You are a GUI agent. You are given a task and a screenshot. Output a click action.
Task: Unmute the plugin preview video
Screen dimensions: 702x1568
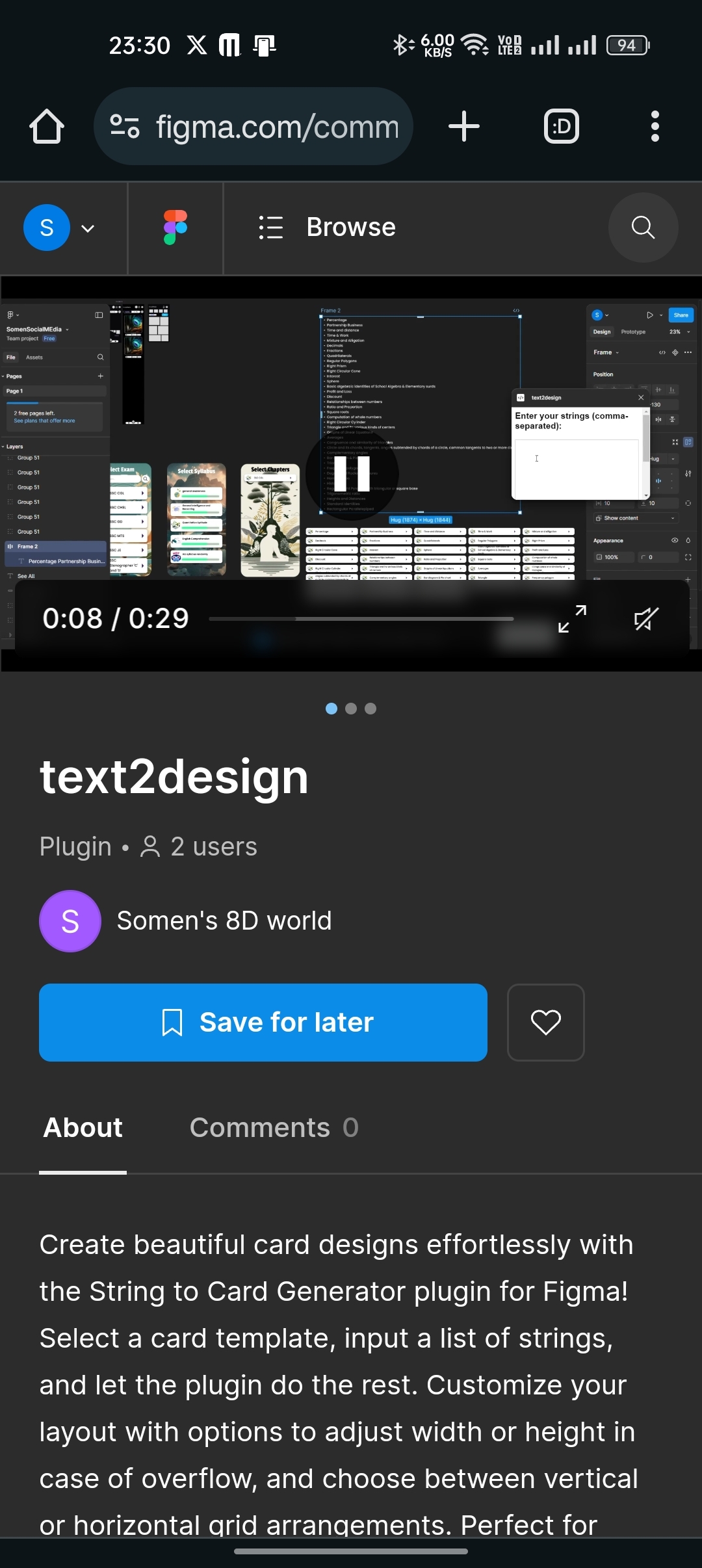point(646,619)
